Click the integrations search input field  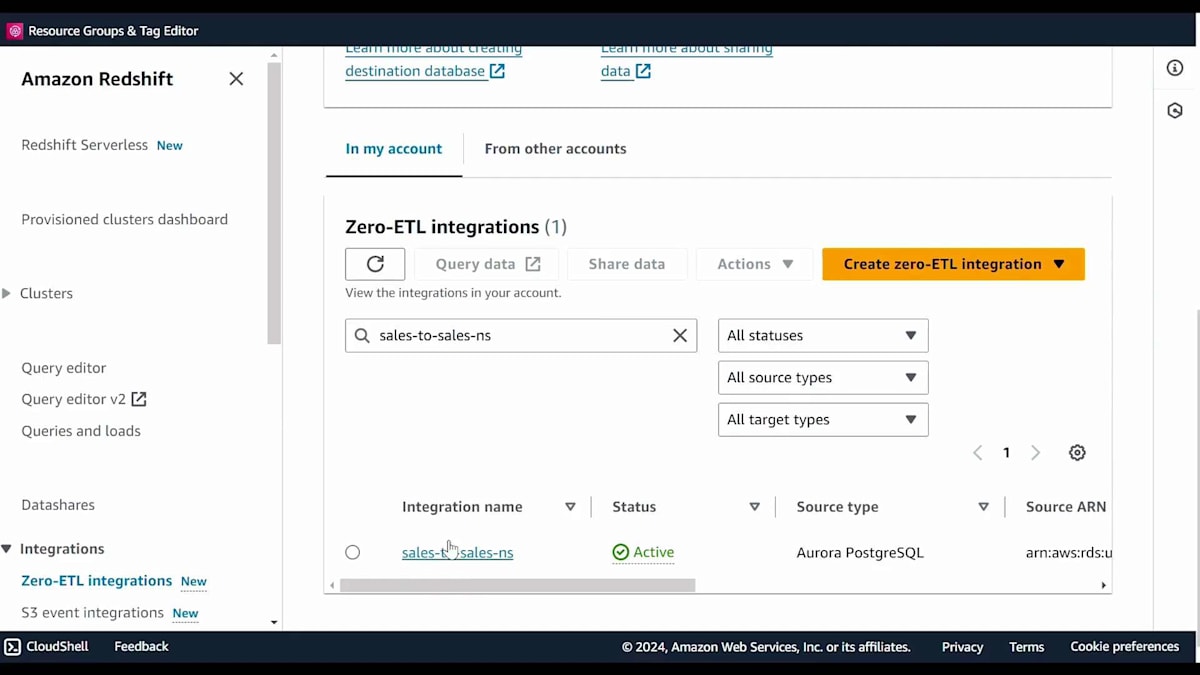pyautogui.click(x=521, y=336)
